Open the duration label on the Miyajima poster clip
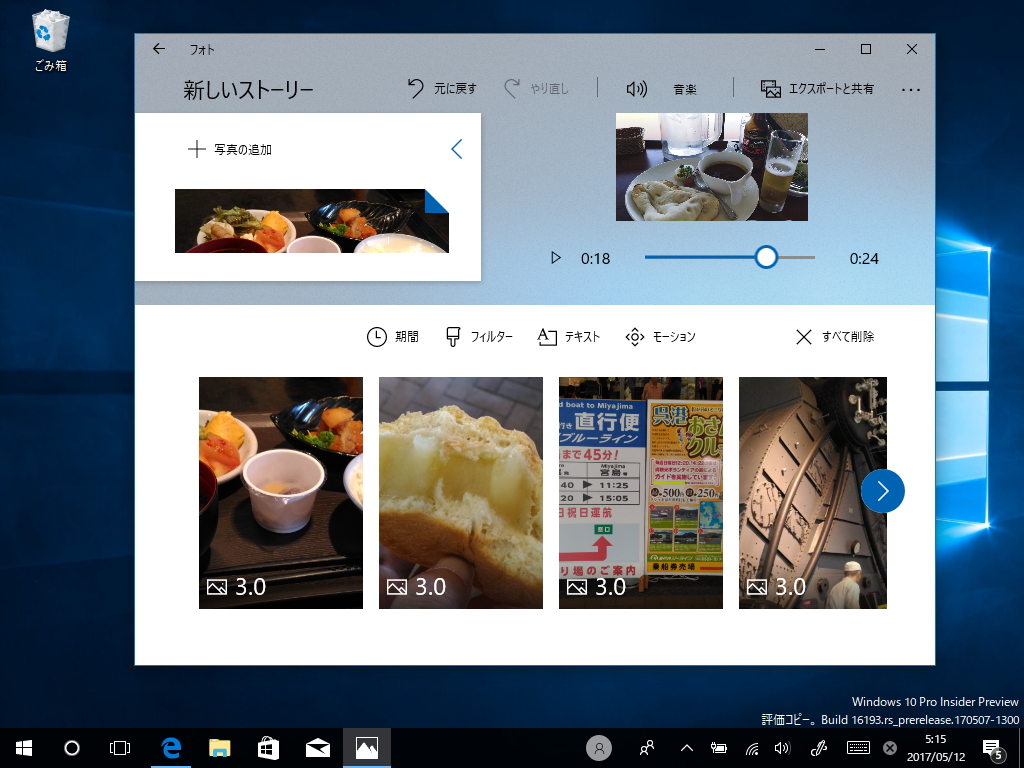Screen dimensions: 1024x768 coord(597,588)
